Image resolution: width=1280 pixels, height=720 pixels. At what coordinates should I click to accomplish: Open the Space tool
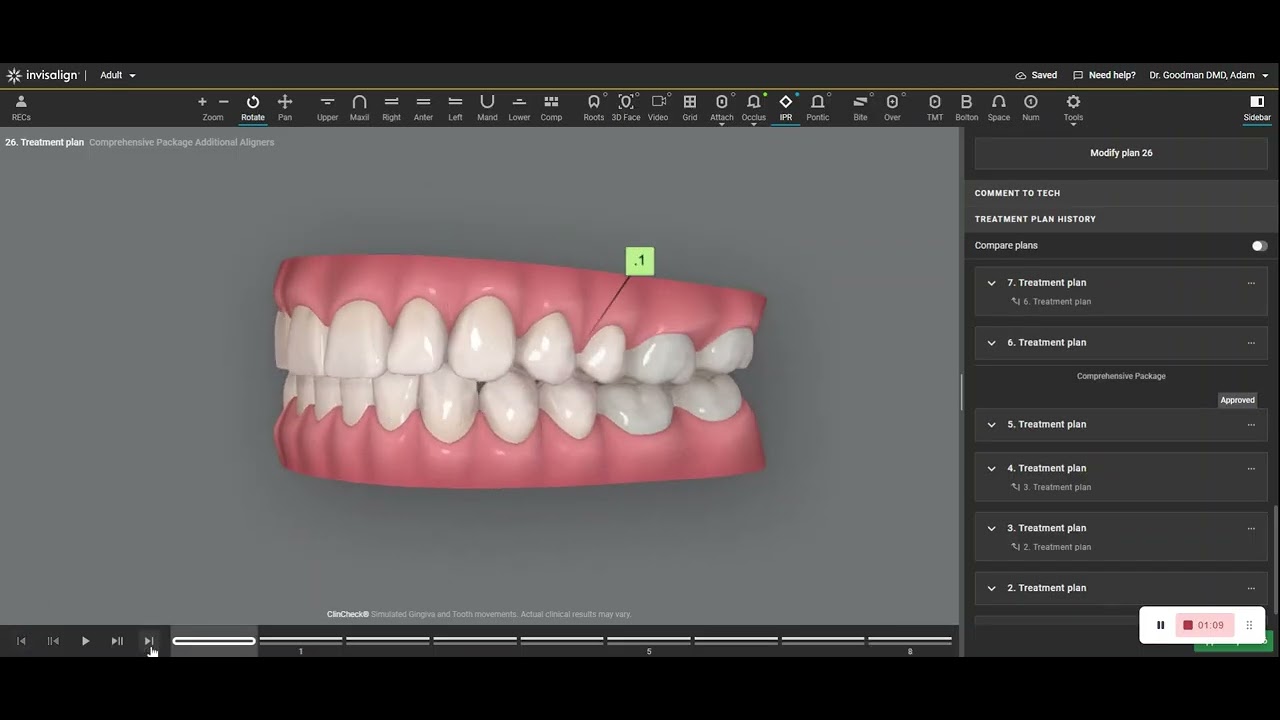click(x=999, y=108)
